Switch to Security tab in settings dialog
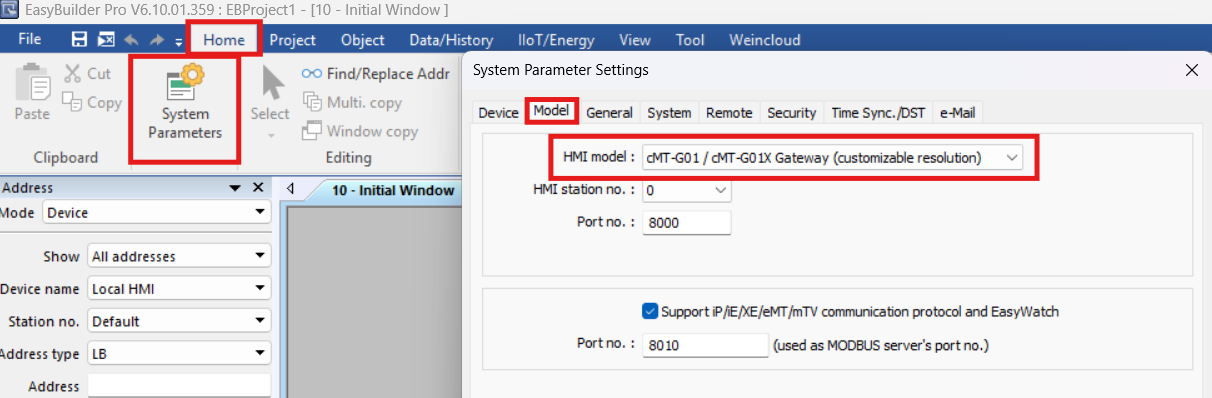Viewport: 1212px width, 398px height. tap(792, 112)
